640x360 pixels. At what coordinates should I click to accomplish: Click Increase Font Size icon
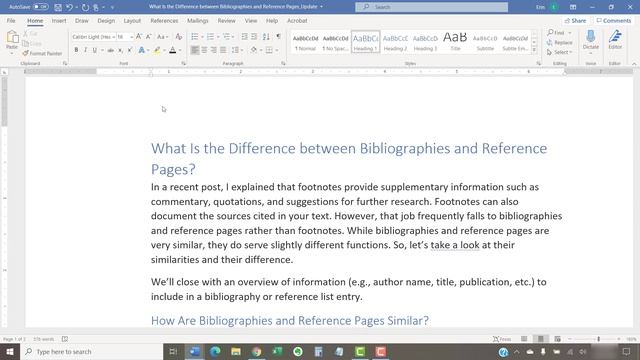[139, 37]
